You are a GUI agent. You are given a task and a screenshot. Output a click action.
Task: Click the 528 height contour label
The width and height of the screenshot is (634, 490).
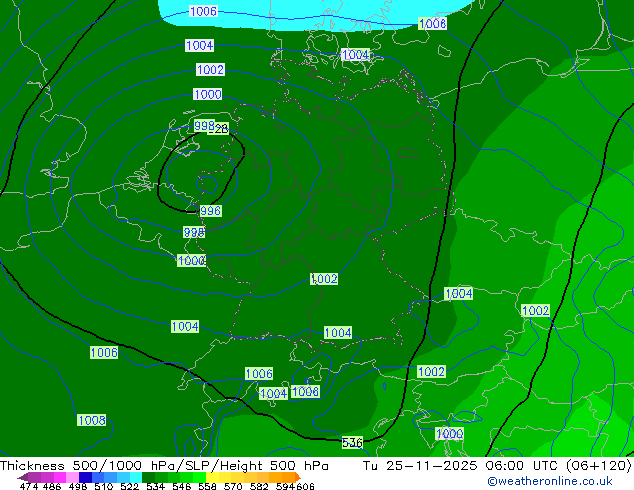pos(221,129)
